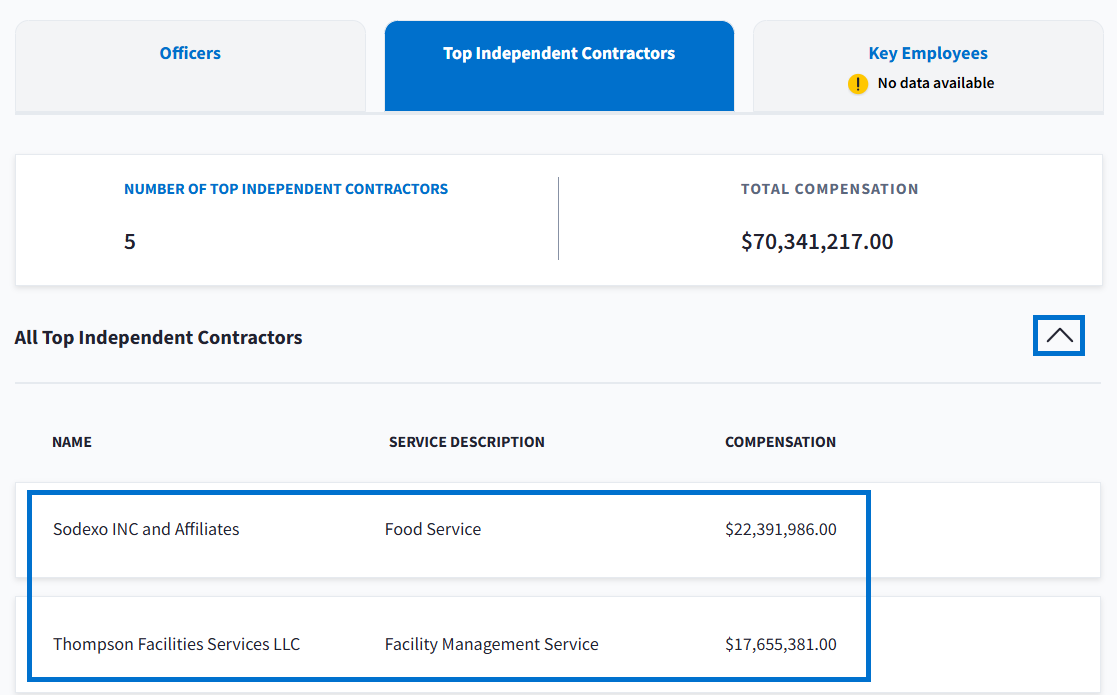Select the Sodexo INC and Affiliates name
The width and height of the screenshot is (1117, 695).
[x=146, y=530]
